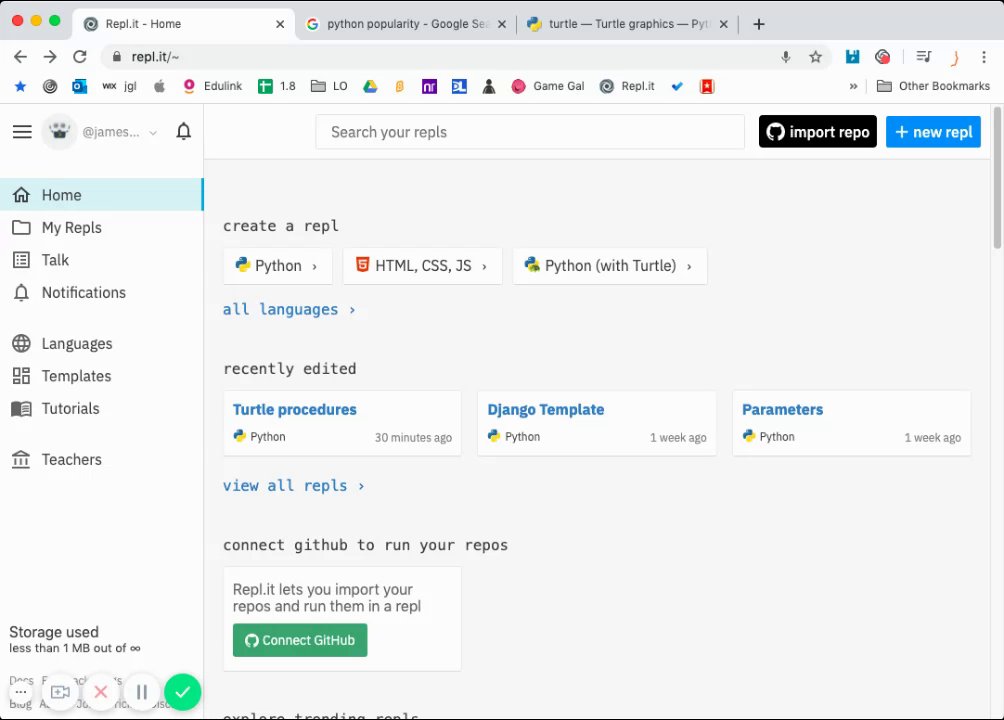
Task: Click the microphone icon in address bar
Action: (x=786, y=57)
